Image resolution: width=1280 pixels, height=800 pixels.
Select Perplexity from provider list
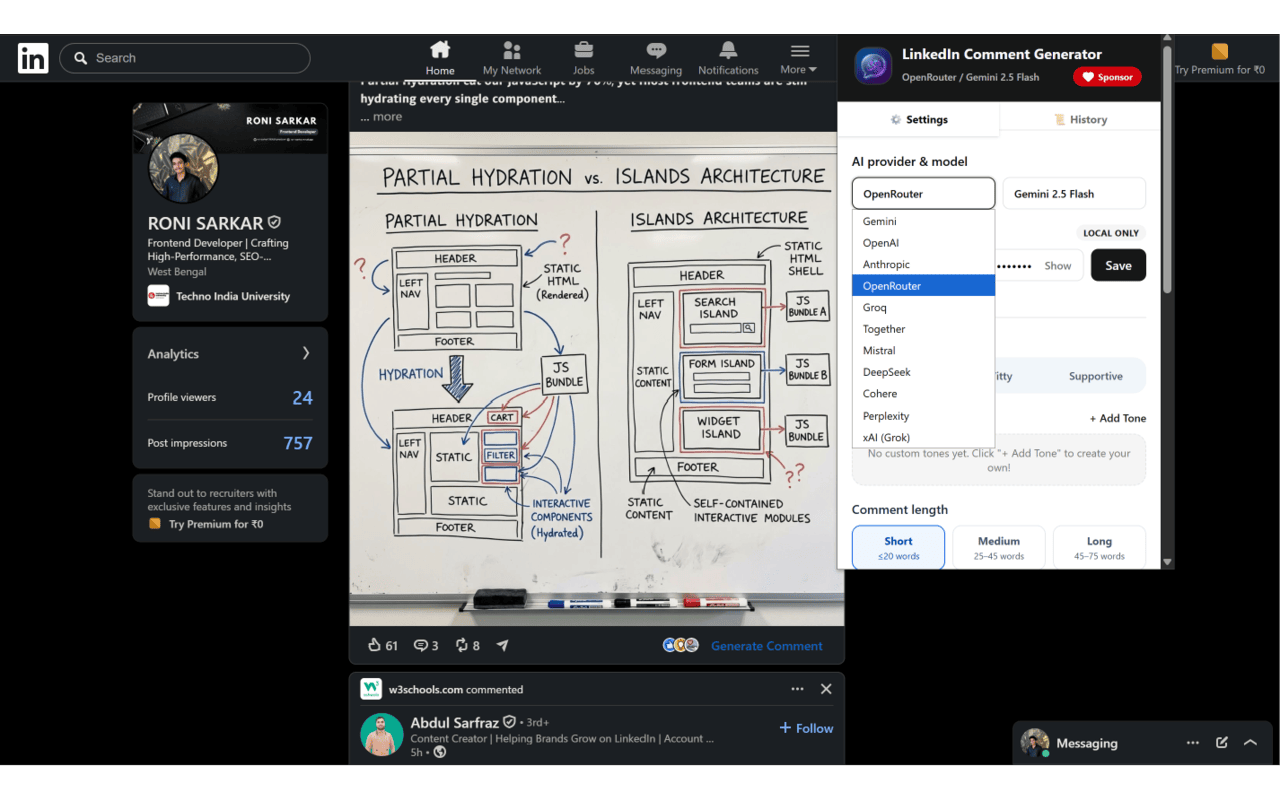point(923,416)
